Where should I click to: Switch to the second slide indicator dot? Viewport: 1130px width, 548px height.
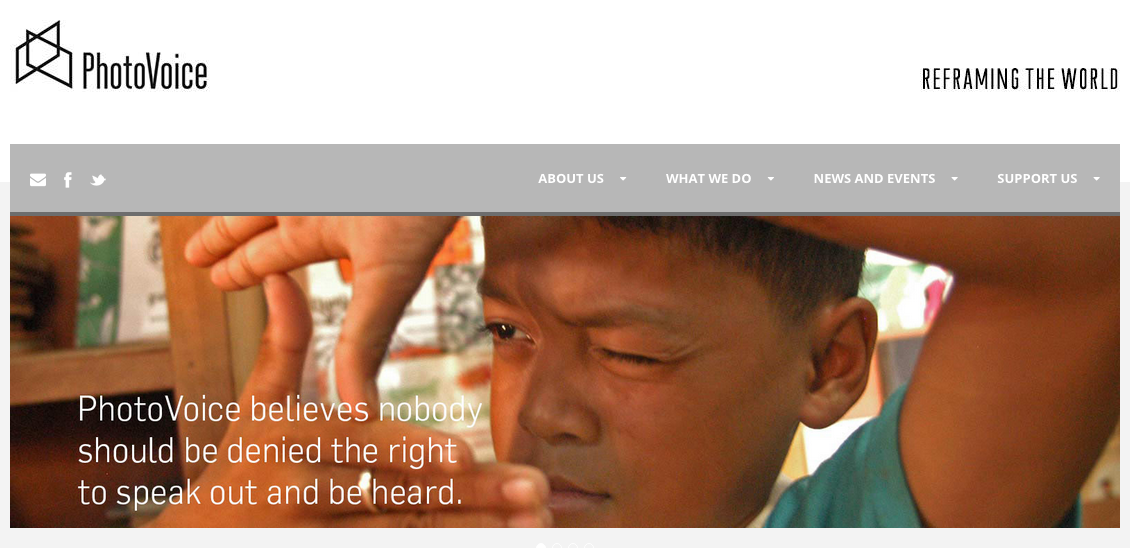click(557, 546)
